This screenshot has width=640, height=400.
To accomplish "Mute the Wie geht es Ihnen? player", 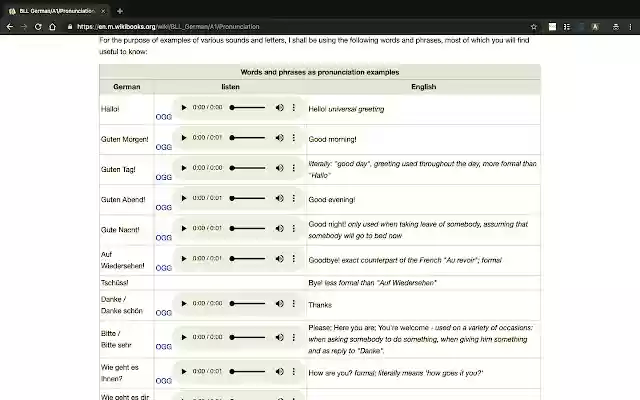I will (x=280, y=371).
